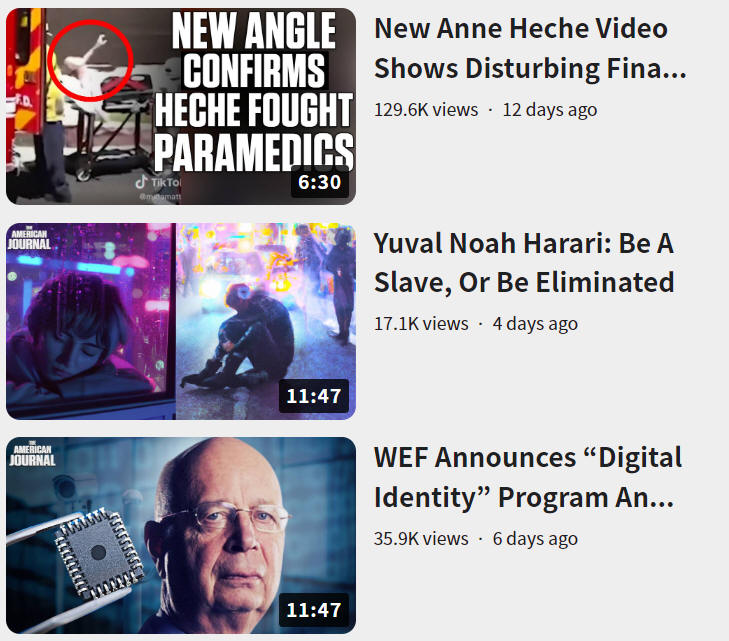The width and height of the screenshot is (729, 641).
Task: Click the '4 days ago' label
Action: point(535,324)
